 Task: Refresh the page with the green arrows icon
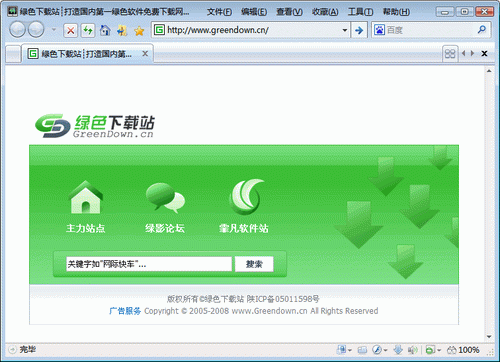click(x=88, y=31)
